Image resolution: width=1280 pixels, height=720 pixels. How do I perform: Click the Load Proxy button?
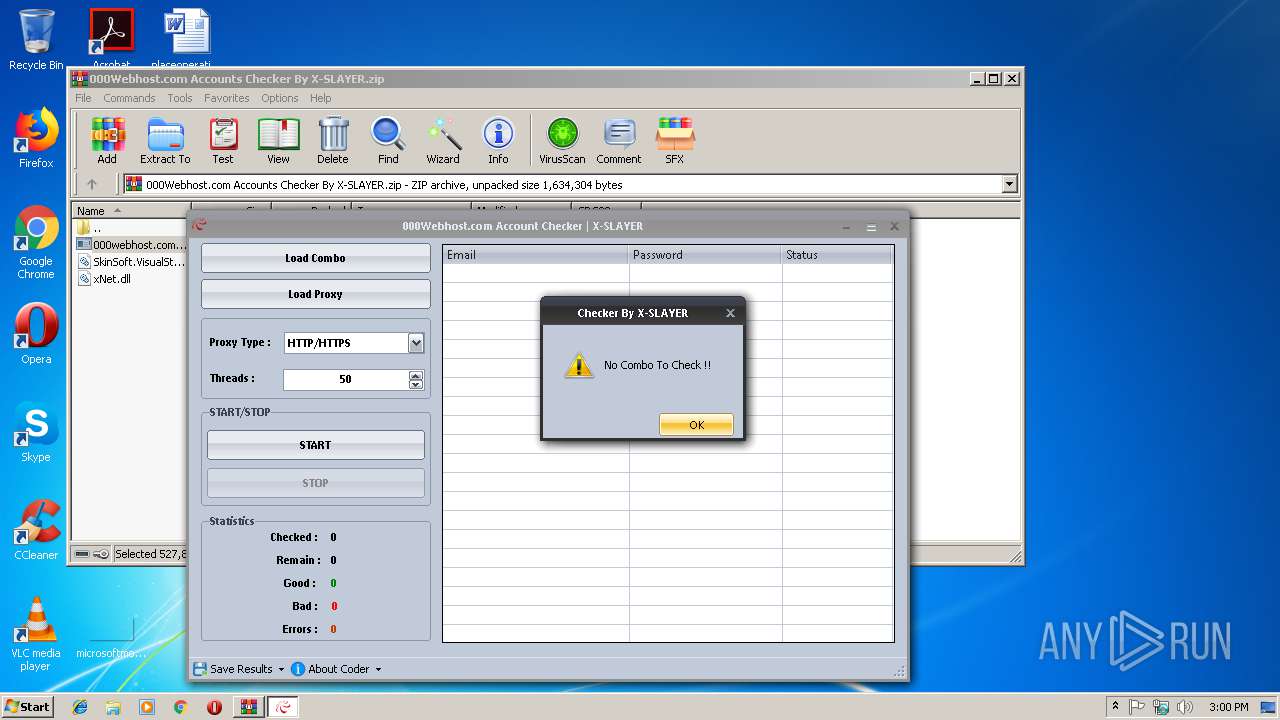[315, 294]
